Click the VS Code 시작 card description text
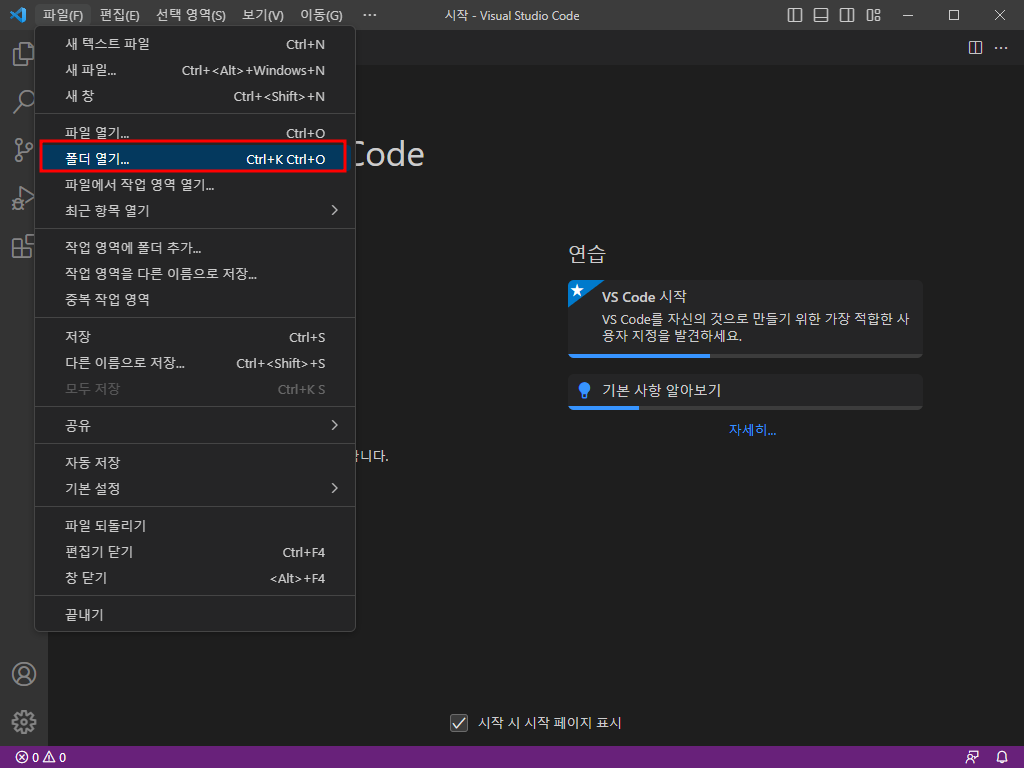This screenshot has height=768, width=1024. click(755, 327)
